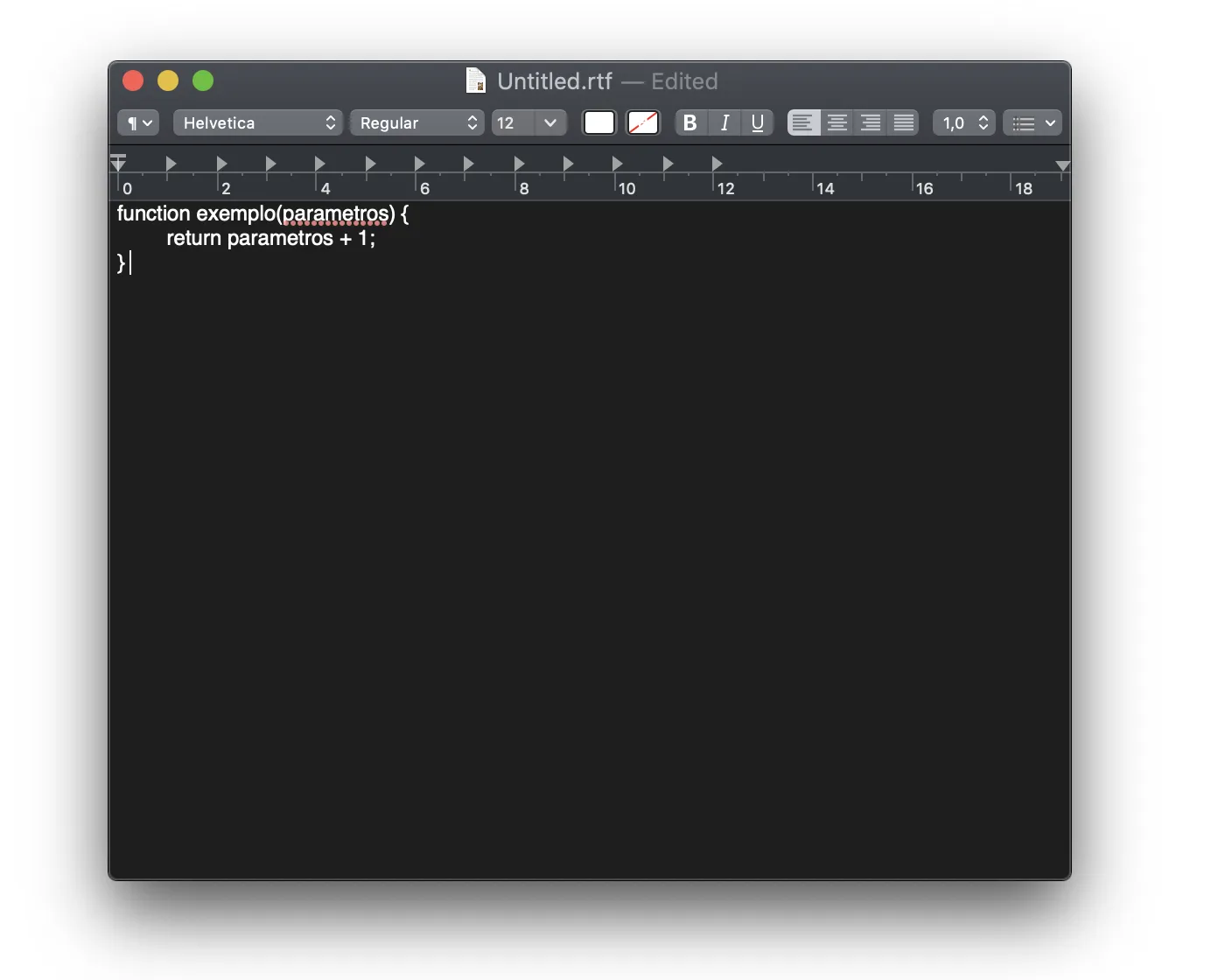Click the Untitled.rtf title bar text

[554, 80]
